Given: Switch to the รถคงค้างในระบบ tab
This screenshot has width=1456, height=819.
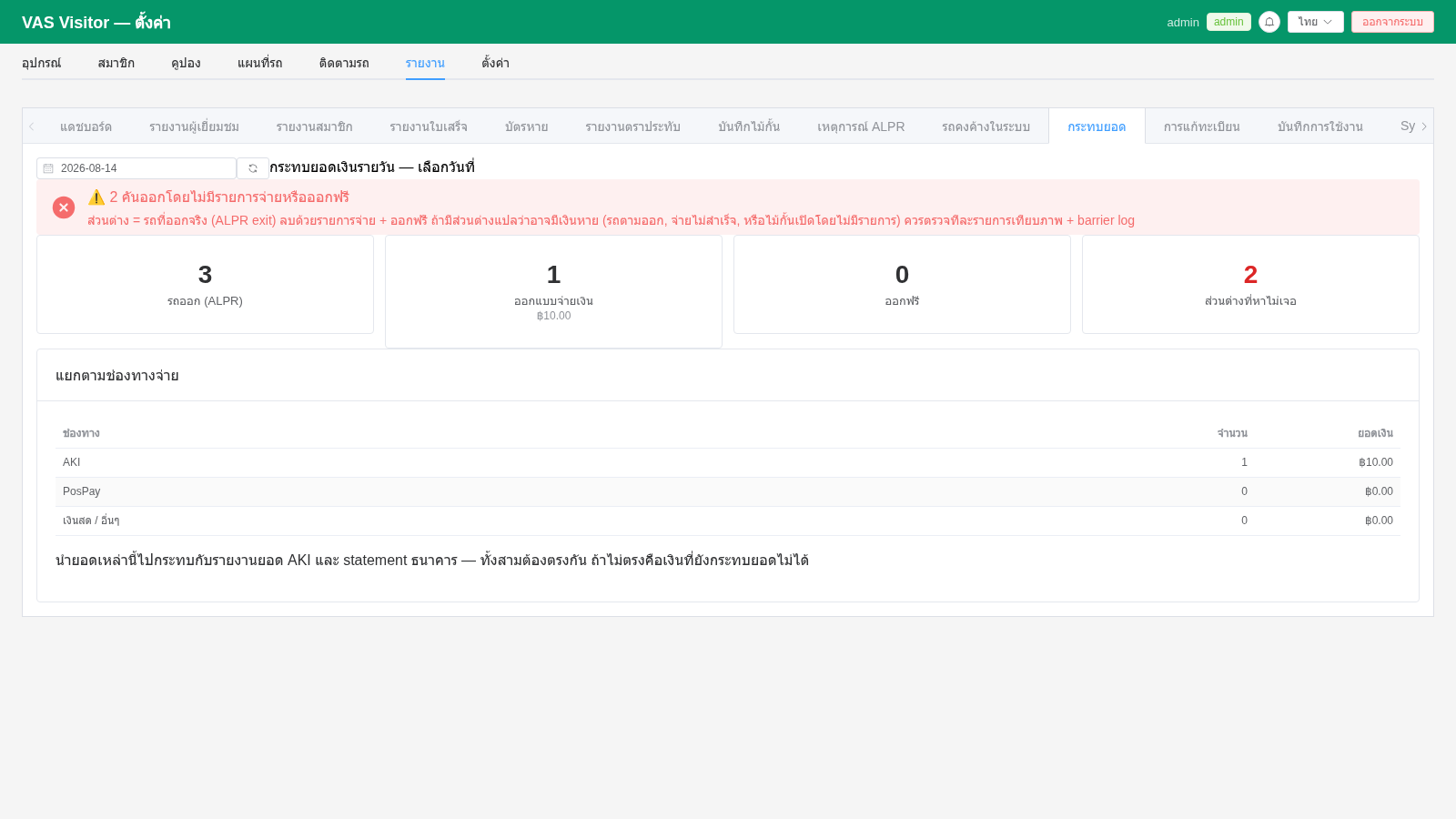Looking at the screenshot, I should coord(986,126).
